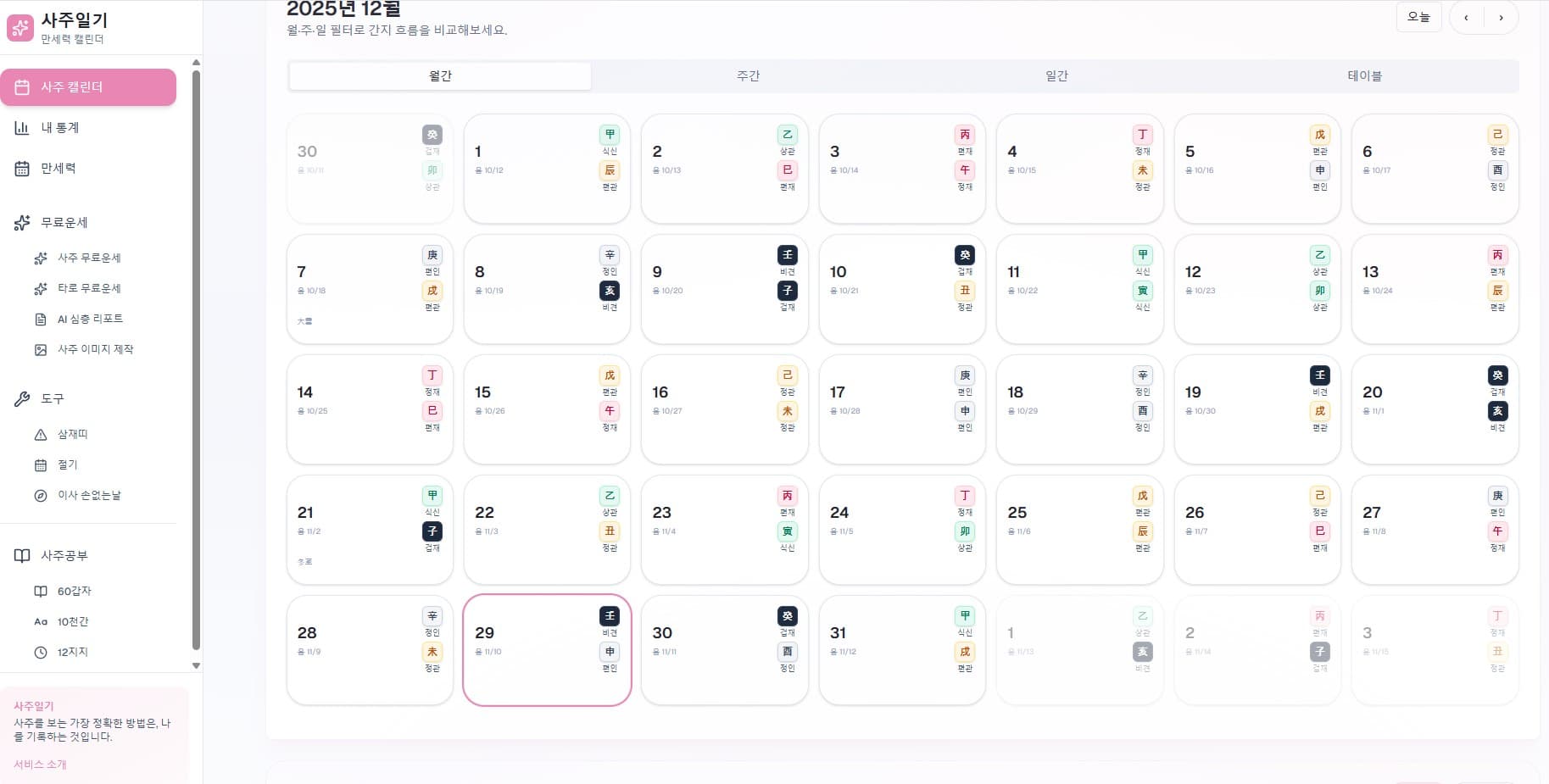Click the 사주일기 logo icon
Viewport: 1549px width, 784px height.
(20, 27)
